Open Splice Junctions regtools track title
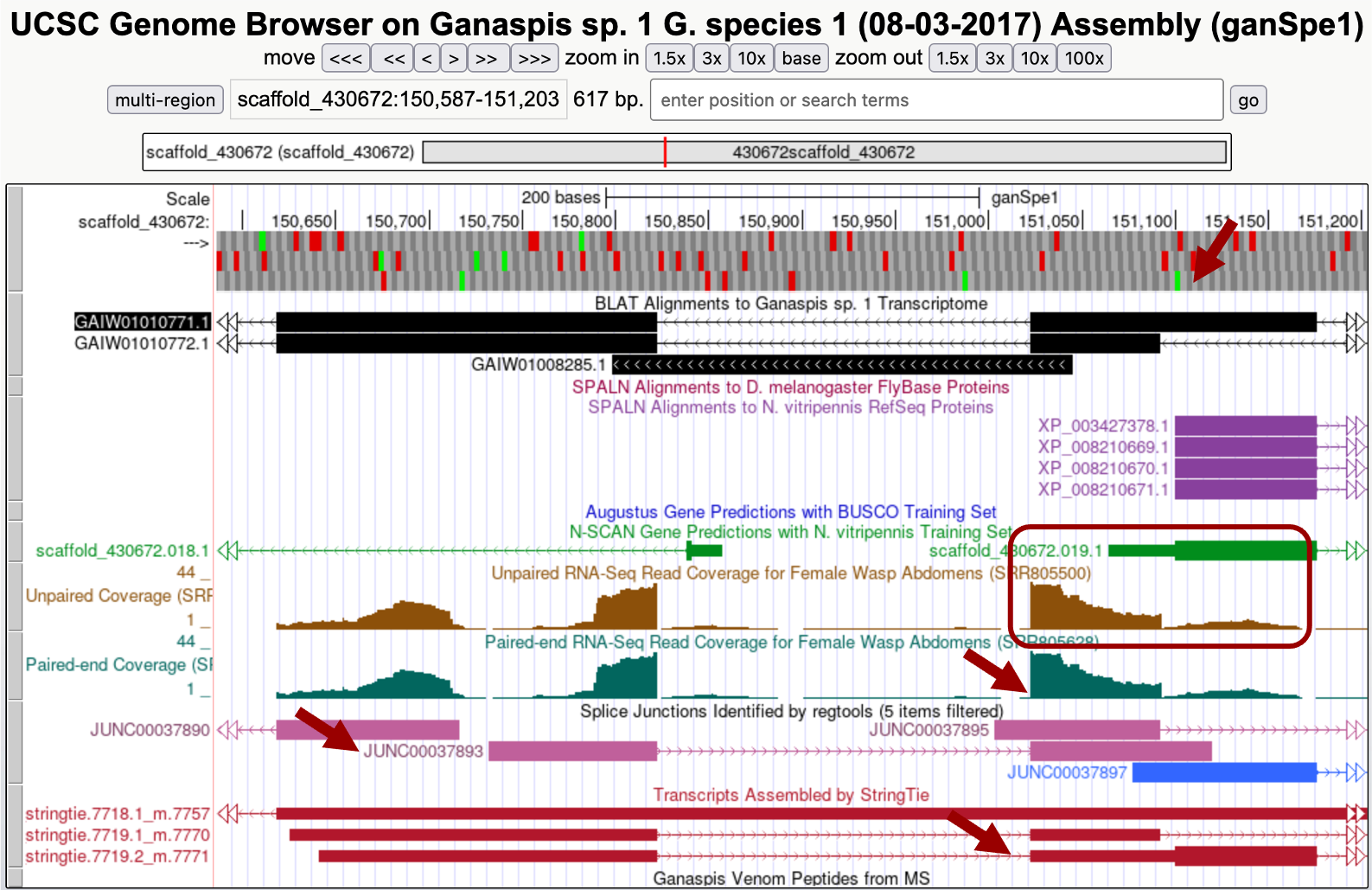Viewport: 1372px width, 890px height. click(791, 712)
